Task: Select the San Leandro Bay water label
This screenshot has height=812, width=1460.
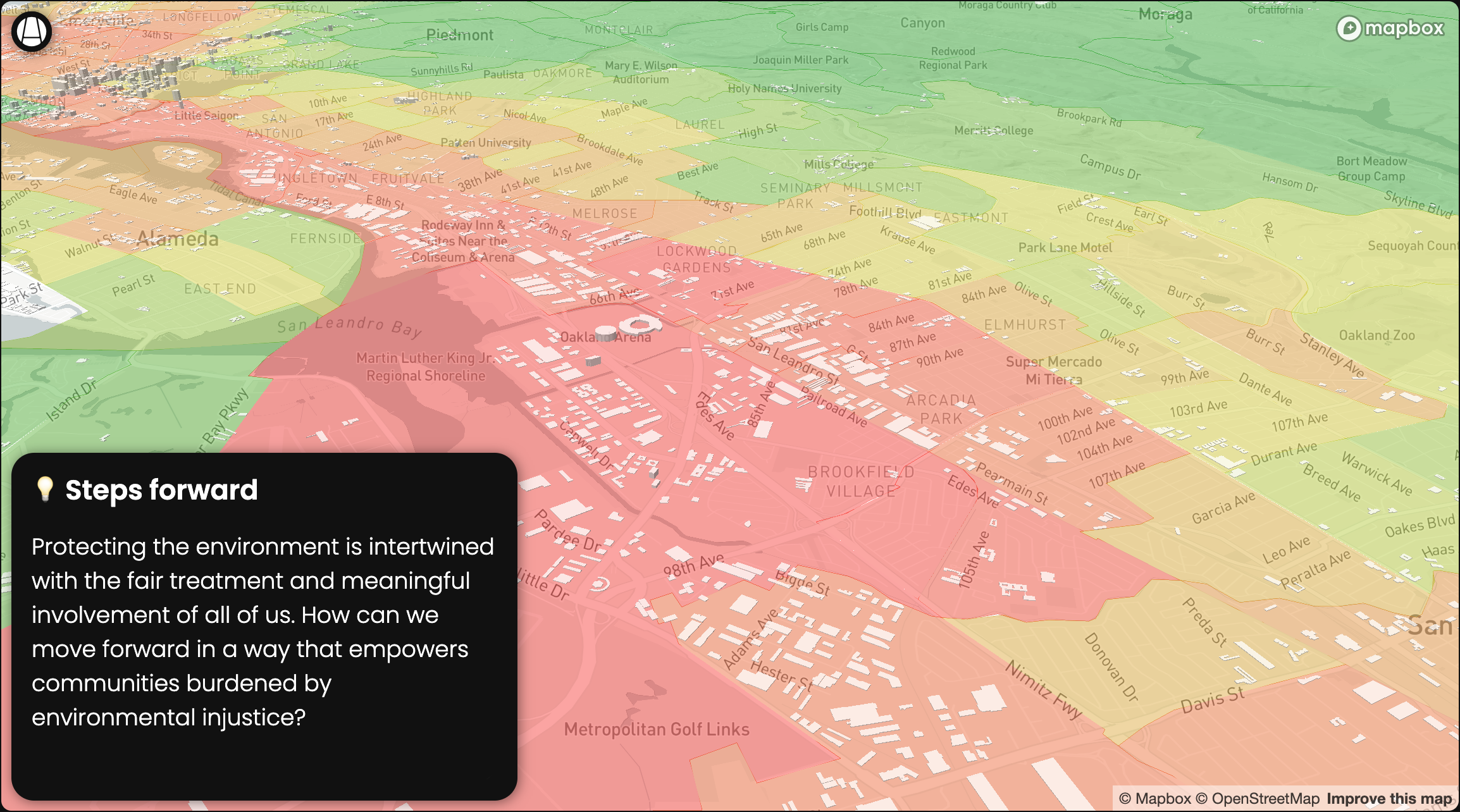Action: [x=349, y=326]
